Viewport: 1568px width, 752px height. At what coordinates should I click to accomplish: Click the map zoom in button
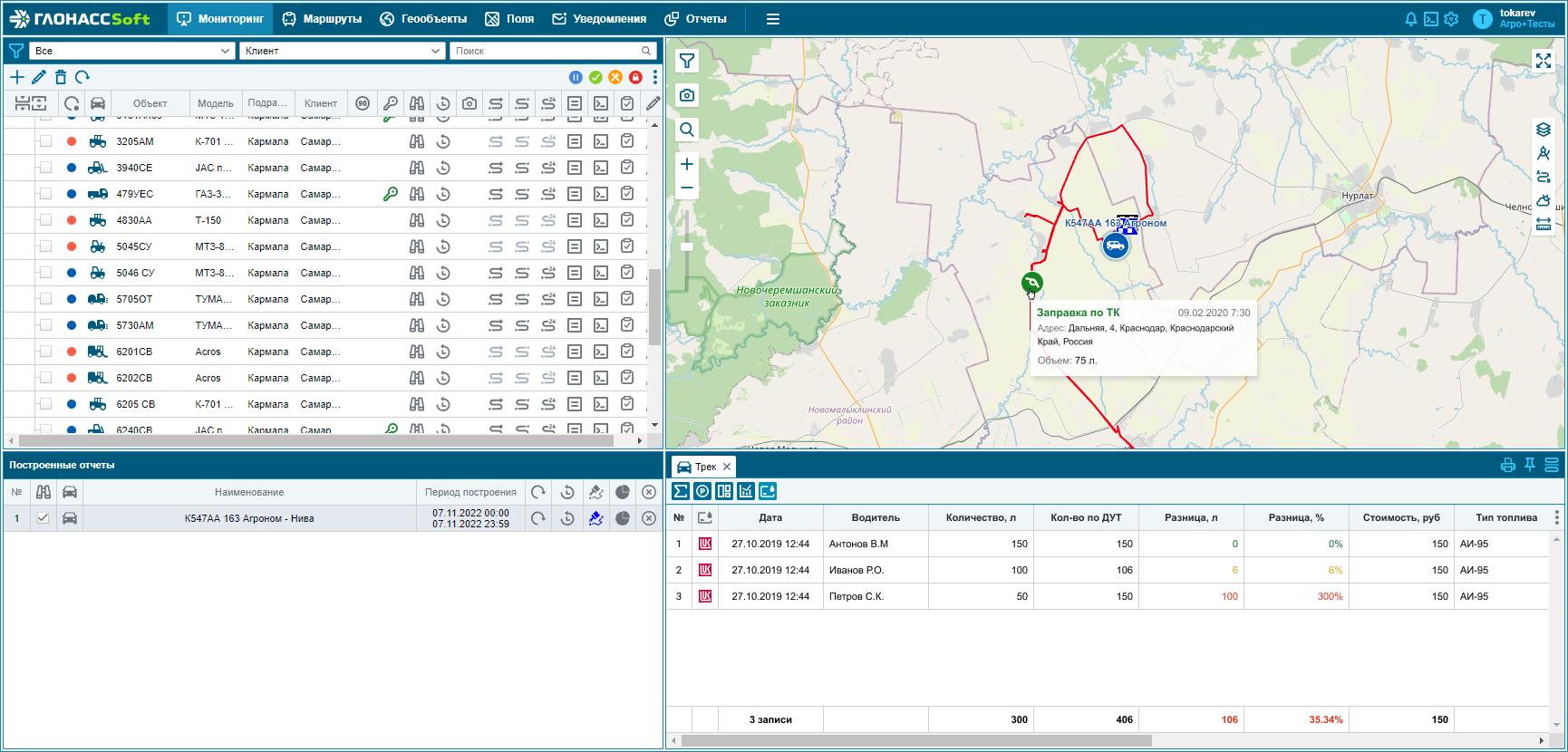tap(687, 164)
